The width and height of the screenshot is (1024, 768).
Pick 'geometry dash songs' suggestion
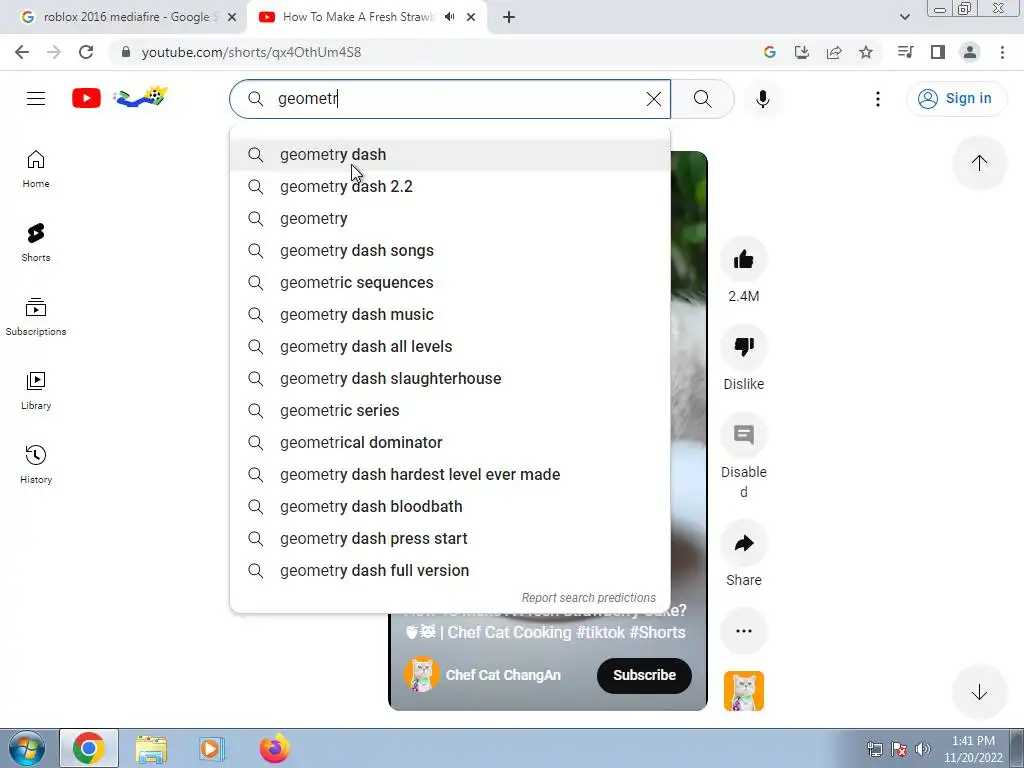[450, 251]
